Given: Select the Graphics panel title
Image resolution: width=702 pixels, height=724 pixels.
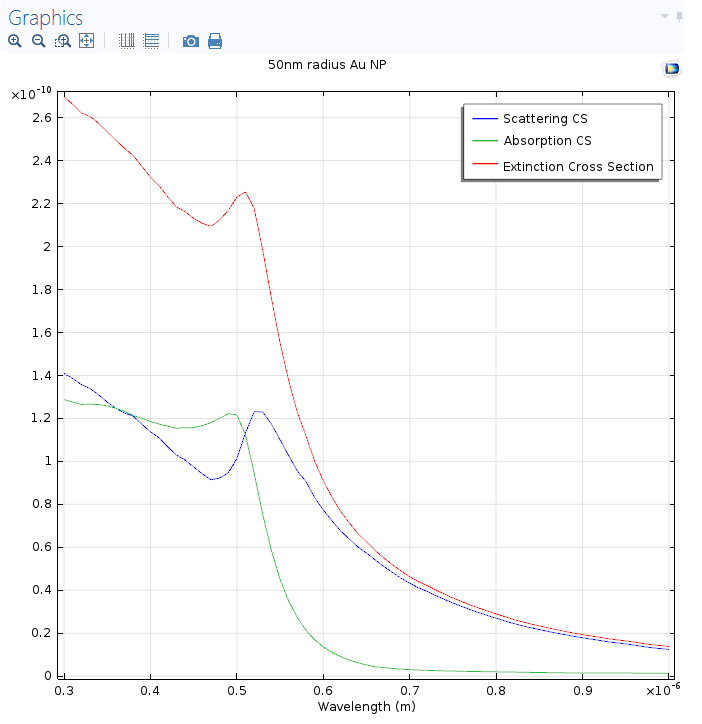Looking at the screenshot, I should [x=46, y=18].
